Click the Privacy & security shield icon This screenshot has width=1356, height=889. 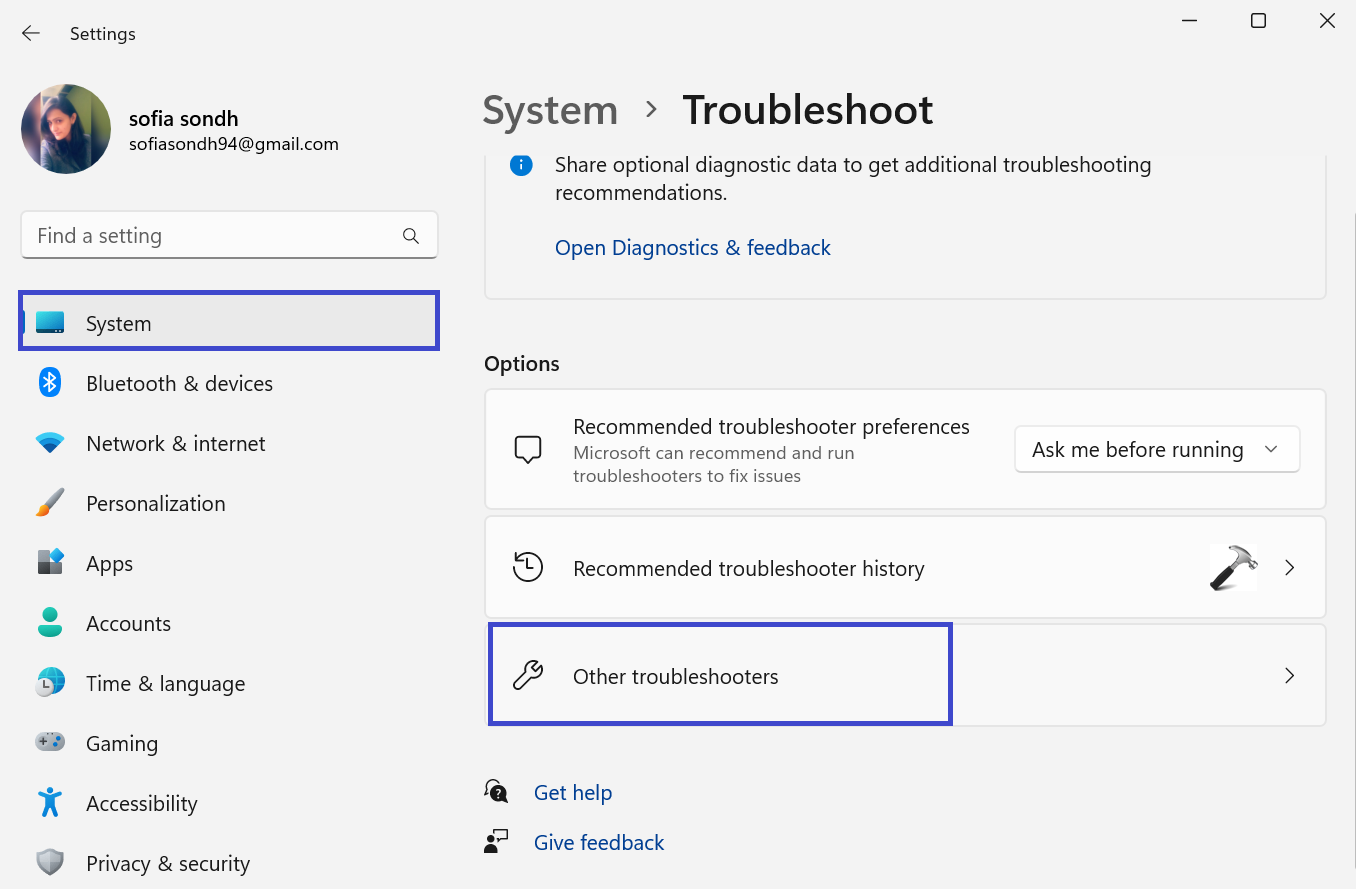pyautogui.click(x=50, y=863)
